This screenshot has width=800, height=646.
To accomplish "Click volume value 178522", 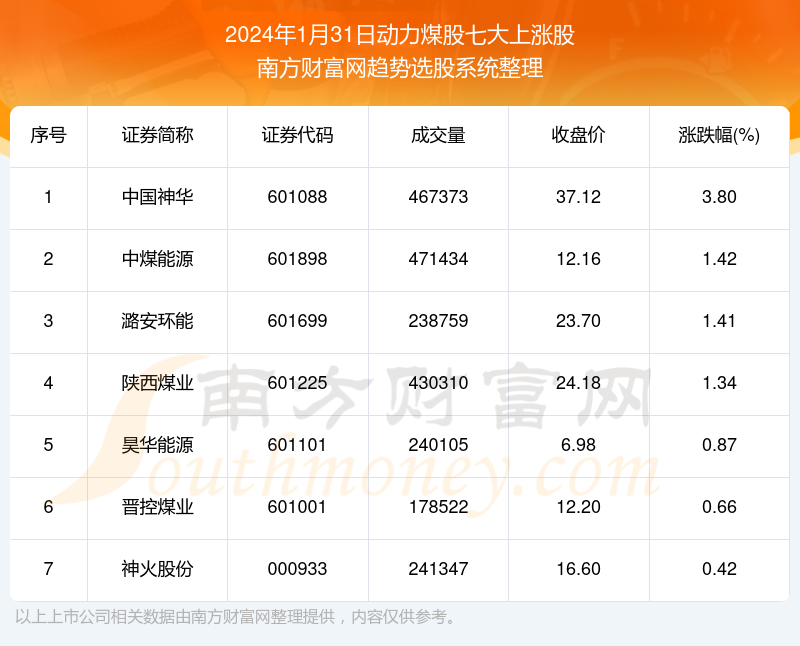I will pos(438,507).
